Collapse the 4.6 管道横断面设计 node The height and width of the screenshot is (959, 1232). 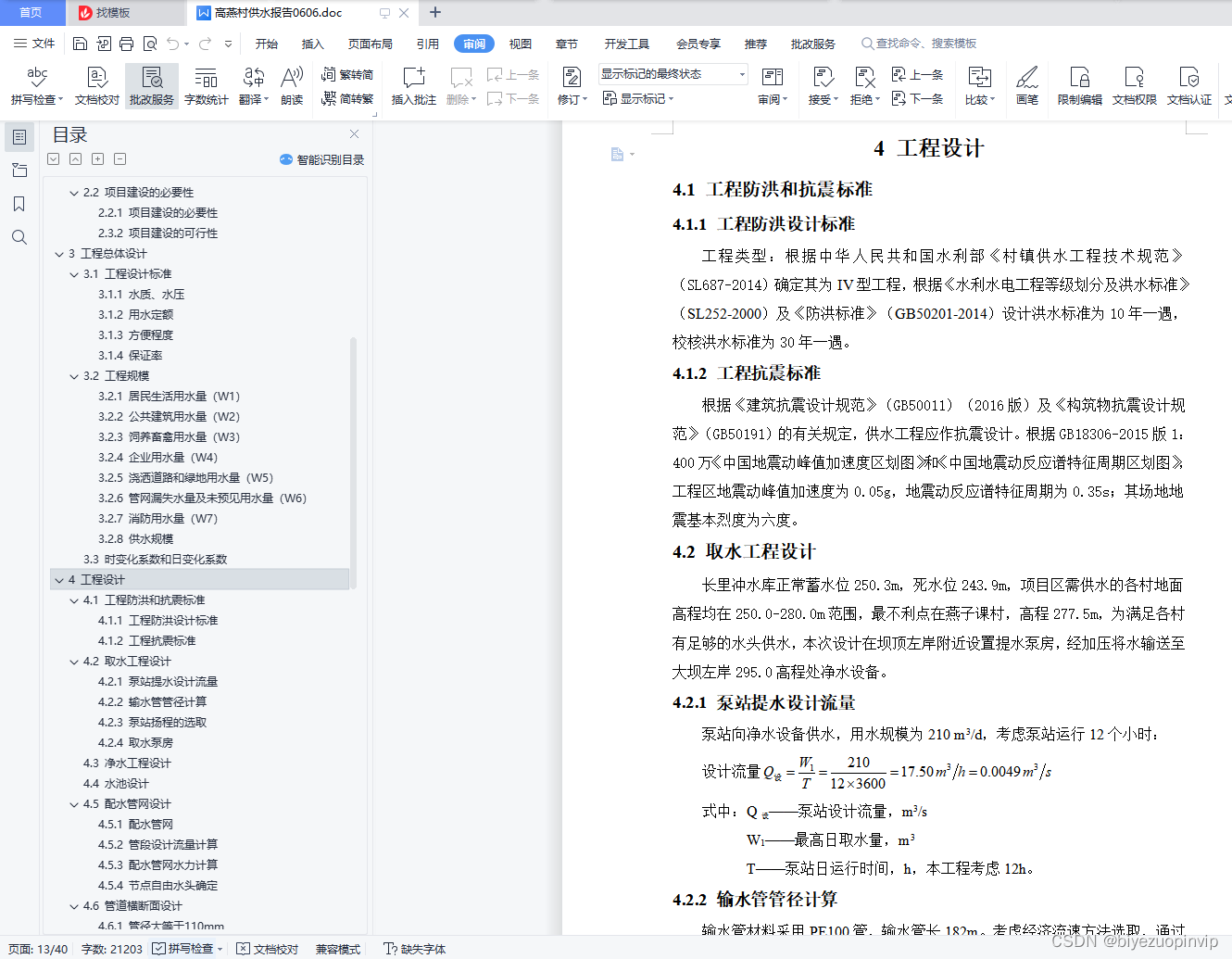[x=75, y=906]
